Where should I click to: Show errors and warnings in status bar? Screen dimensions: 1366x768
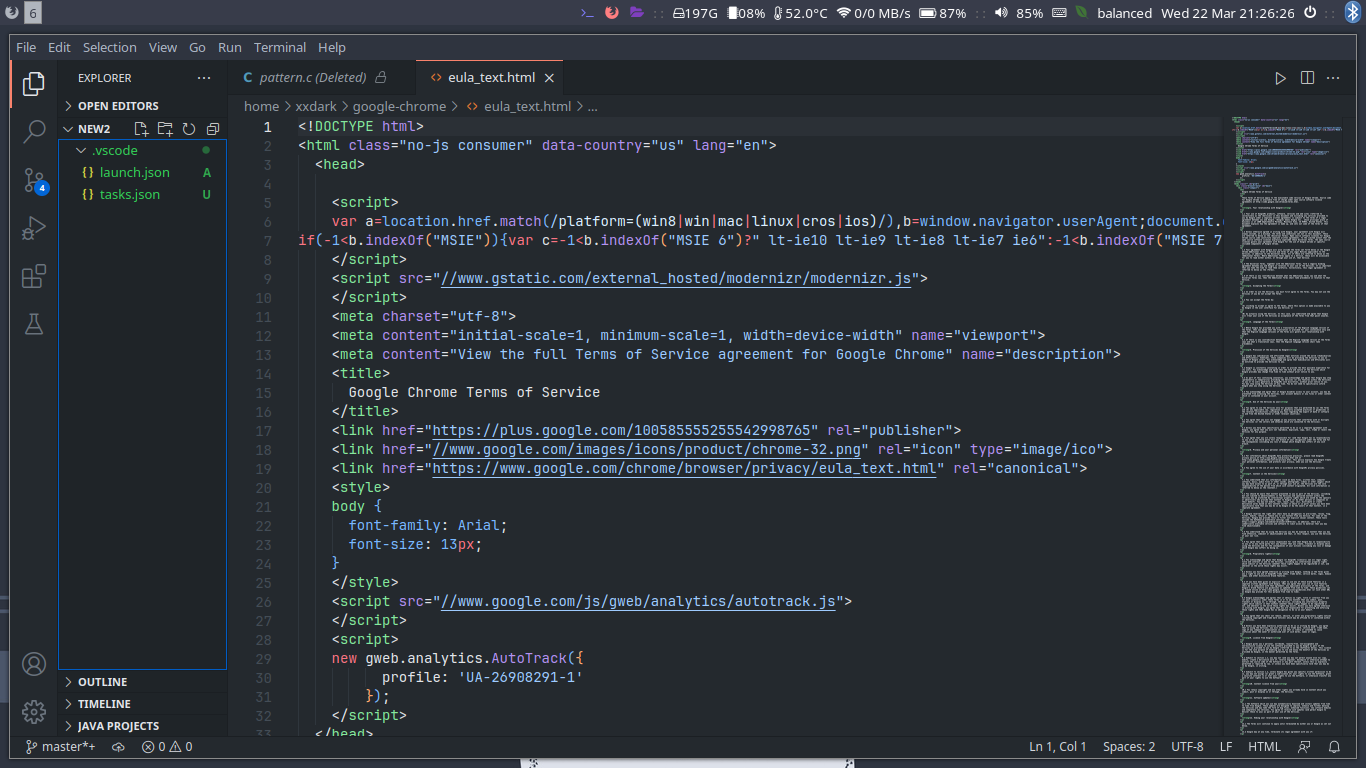(x=167, y=747)
